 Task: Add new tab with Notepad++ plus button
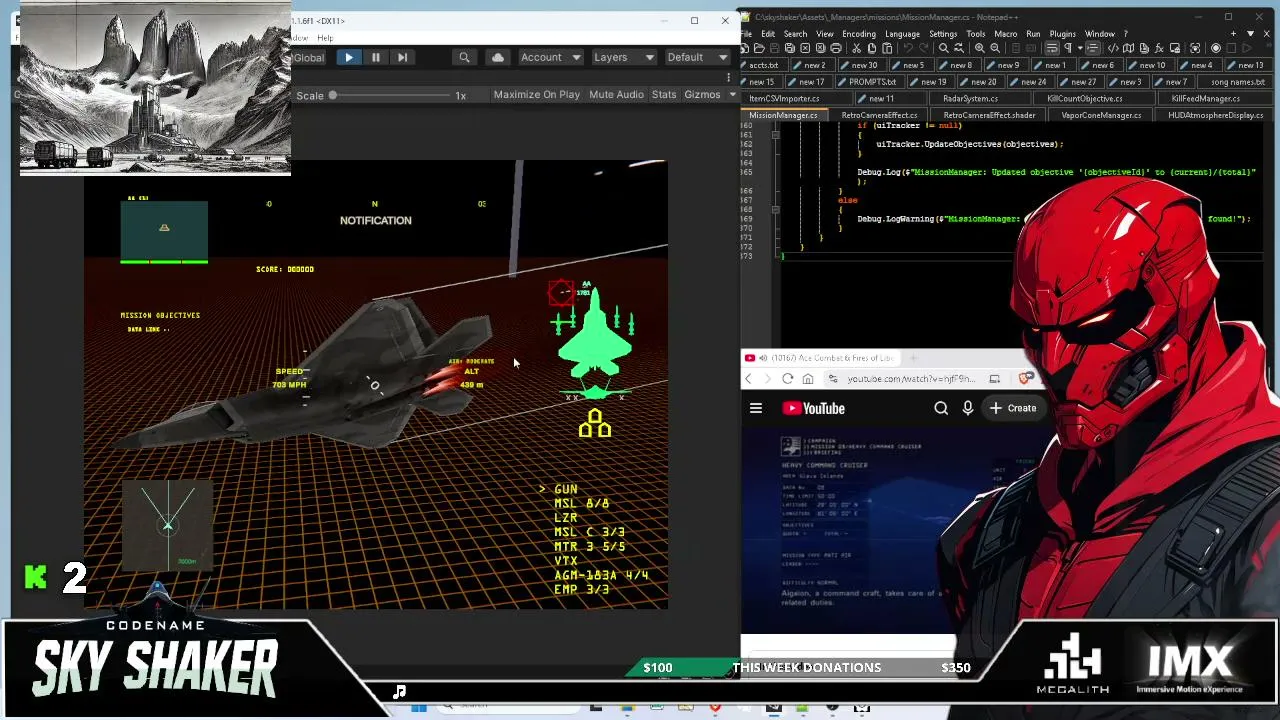click(1233, 34)
